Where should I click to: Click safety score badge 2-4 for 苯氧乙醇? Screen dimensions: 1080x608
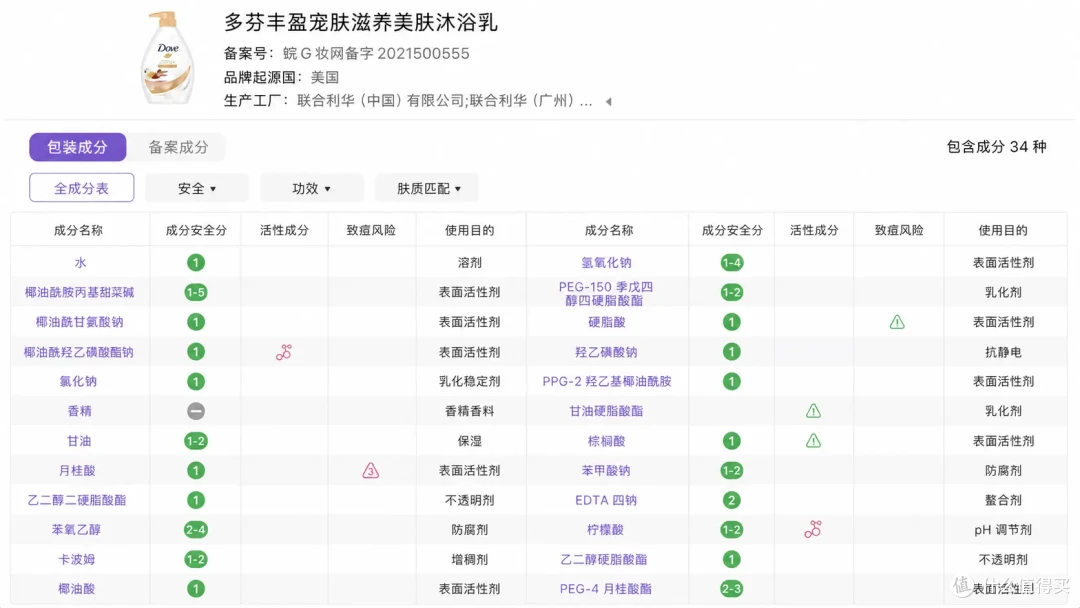coord(196,530)
